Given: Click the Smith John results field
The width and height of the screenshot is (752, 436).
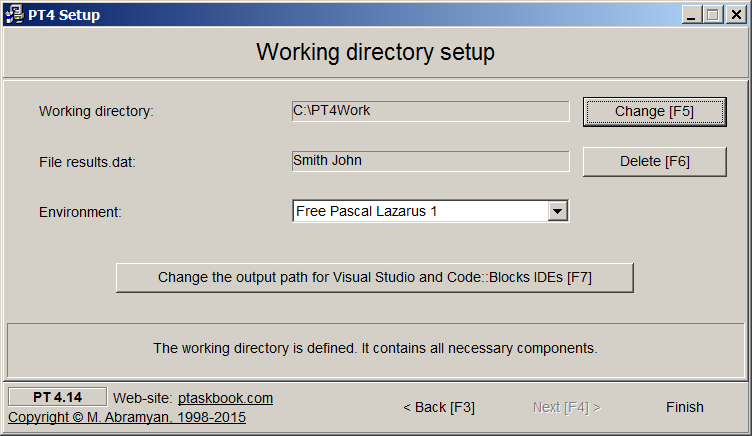Looking at the screenshot, I should (430, 161).
